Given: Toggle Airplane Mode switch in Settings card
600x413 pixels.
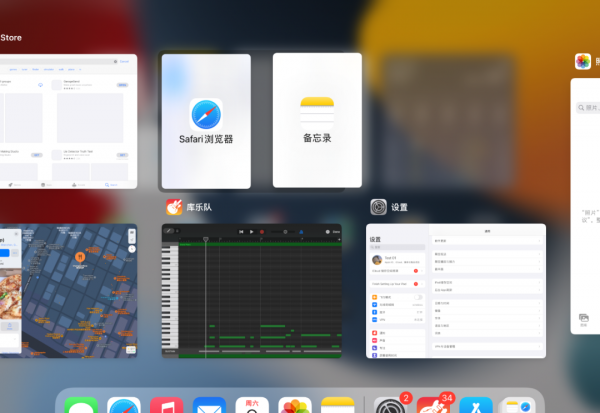Looking at the screenshot, I should coord(418,297).
